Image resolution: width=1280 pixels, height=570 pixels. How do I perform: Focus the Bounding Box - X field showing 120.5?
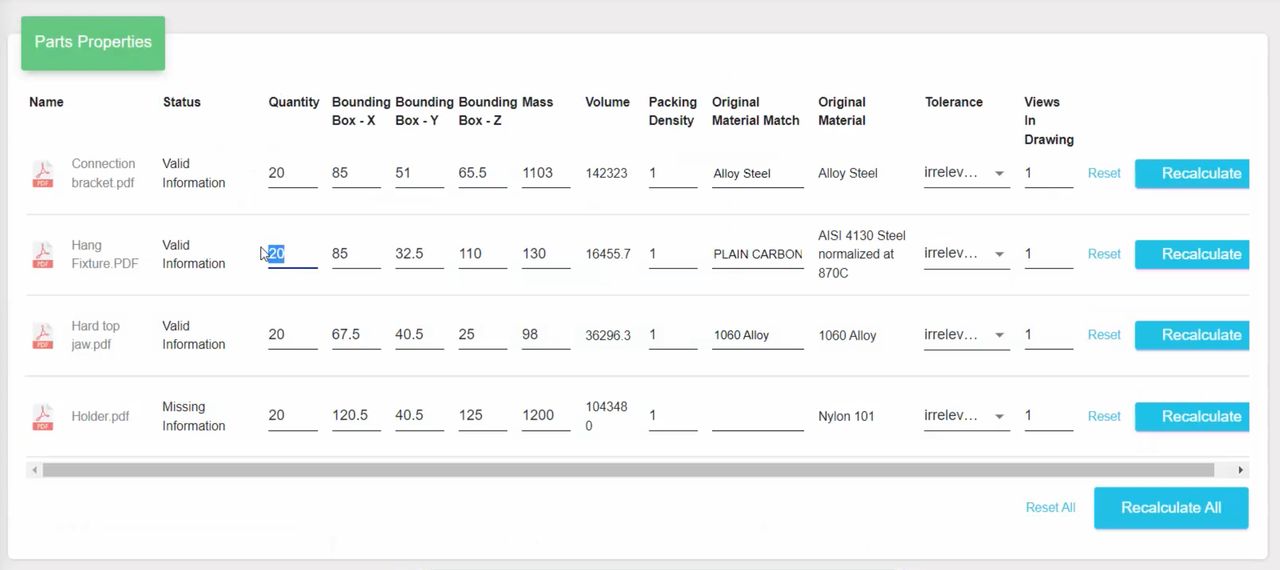(355, 415)
